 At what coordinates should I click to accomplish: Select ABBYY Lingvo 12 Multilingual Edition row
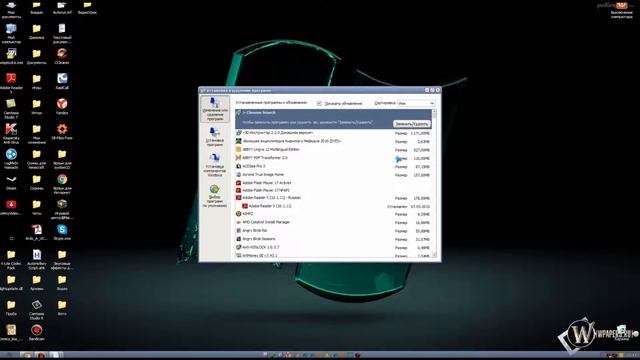(x=333, y=149)
